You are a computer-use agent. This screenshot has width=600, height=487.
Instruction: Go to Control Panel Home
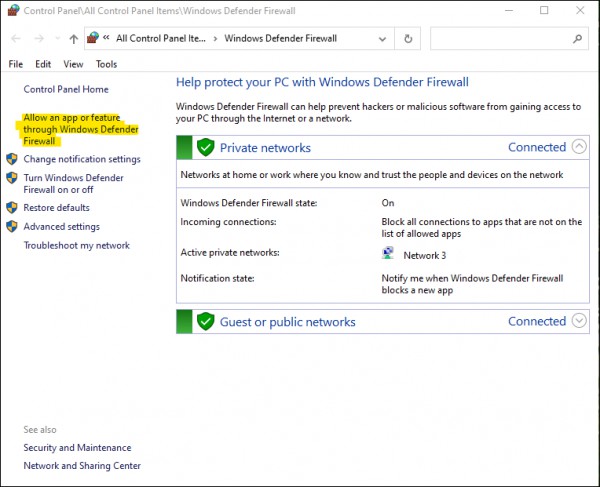[x=66, y=89]
